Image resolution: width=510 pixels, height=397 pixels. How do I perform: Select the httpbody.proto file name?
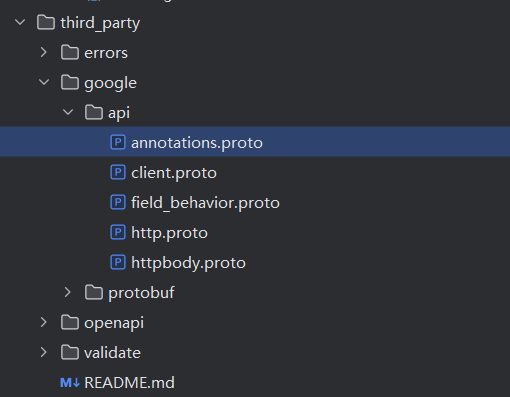pyautogui.click(x=188, y=263)
